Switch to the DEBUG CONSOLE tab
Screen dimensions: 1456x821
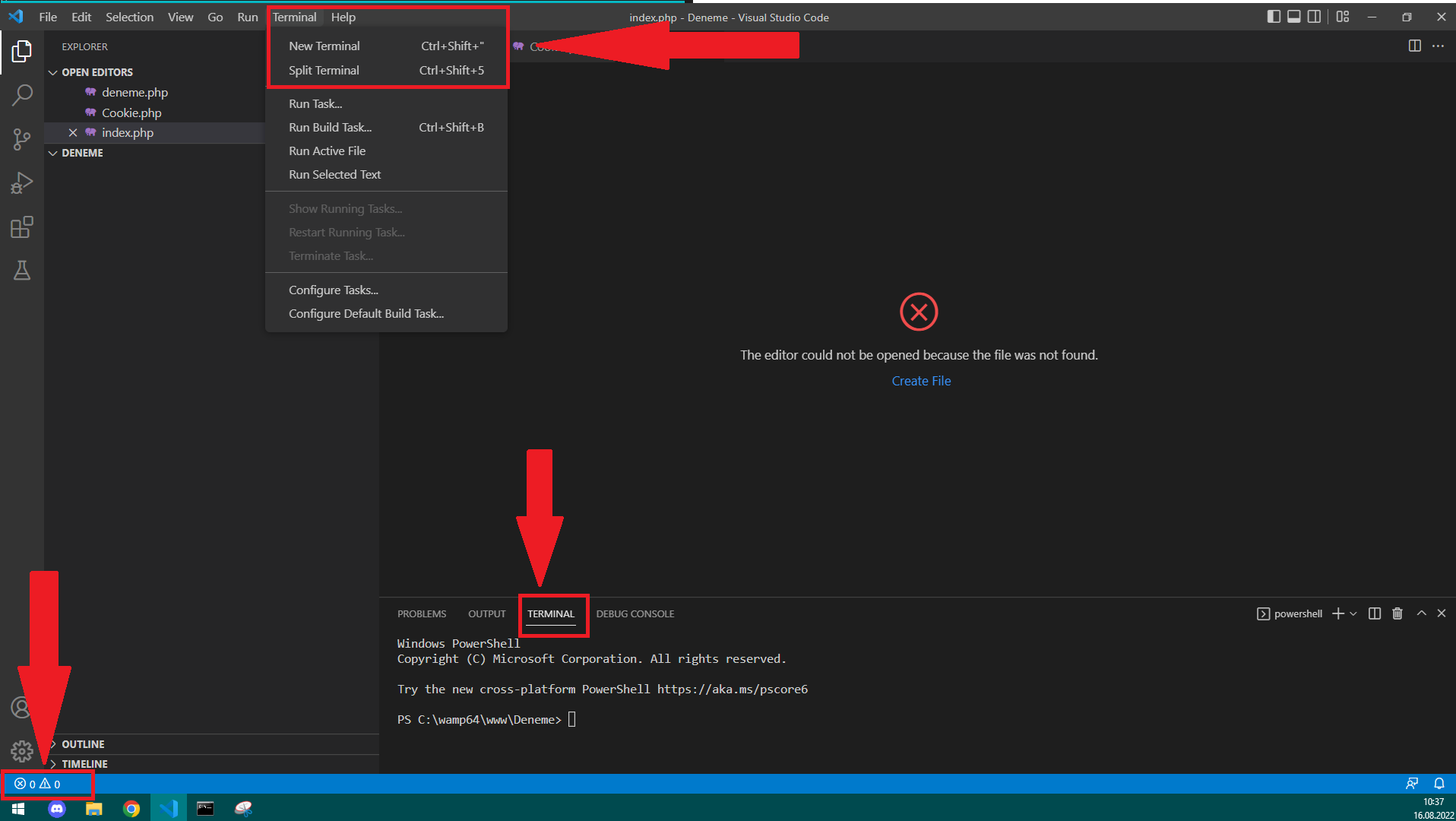635,613
